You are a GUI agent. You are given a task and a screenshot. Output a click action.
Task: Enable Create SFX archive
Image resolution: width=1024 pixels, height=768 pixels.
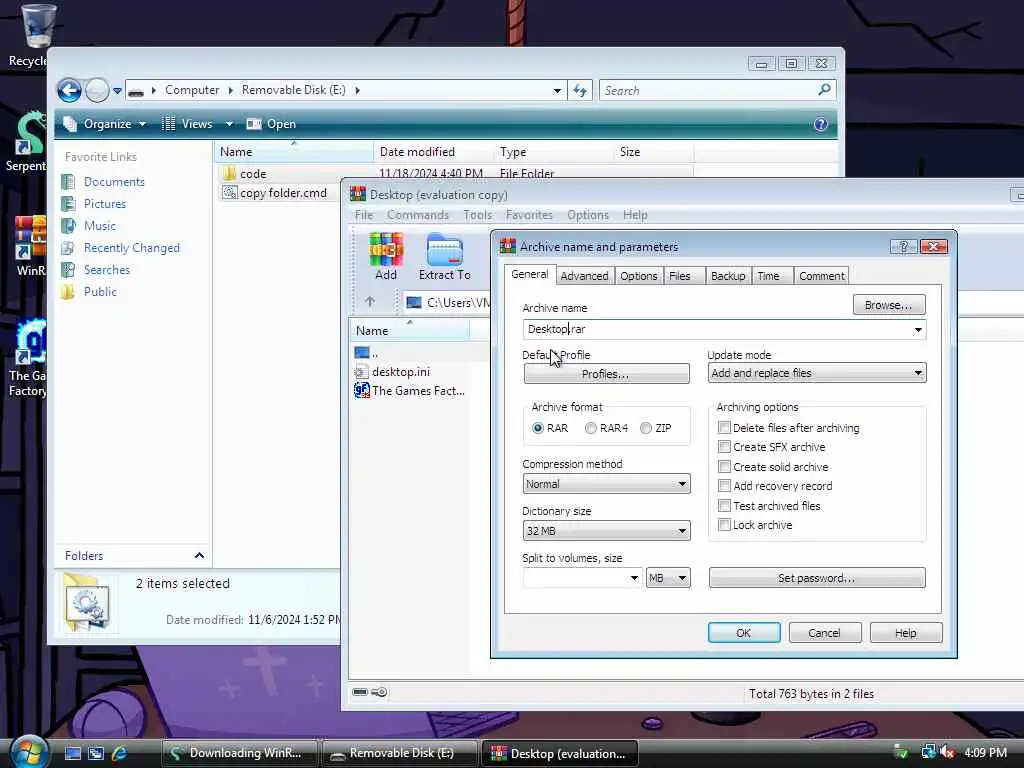tap(724, 447)
